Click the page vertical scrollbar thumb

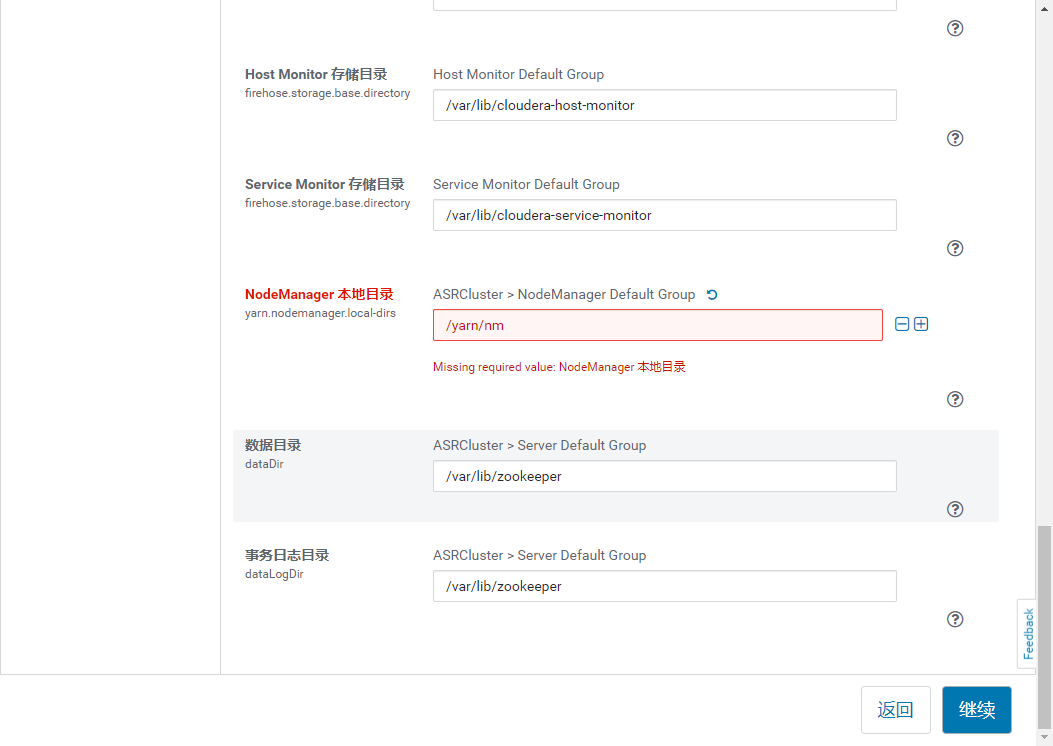pyautogui.click(x=1044, y=626)
